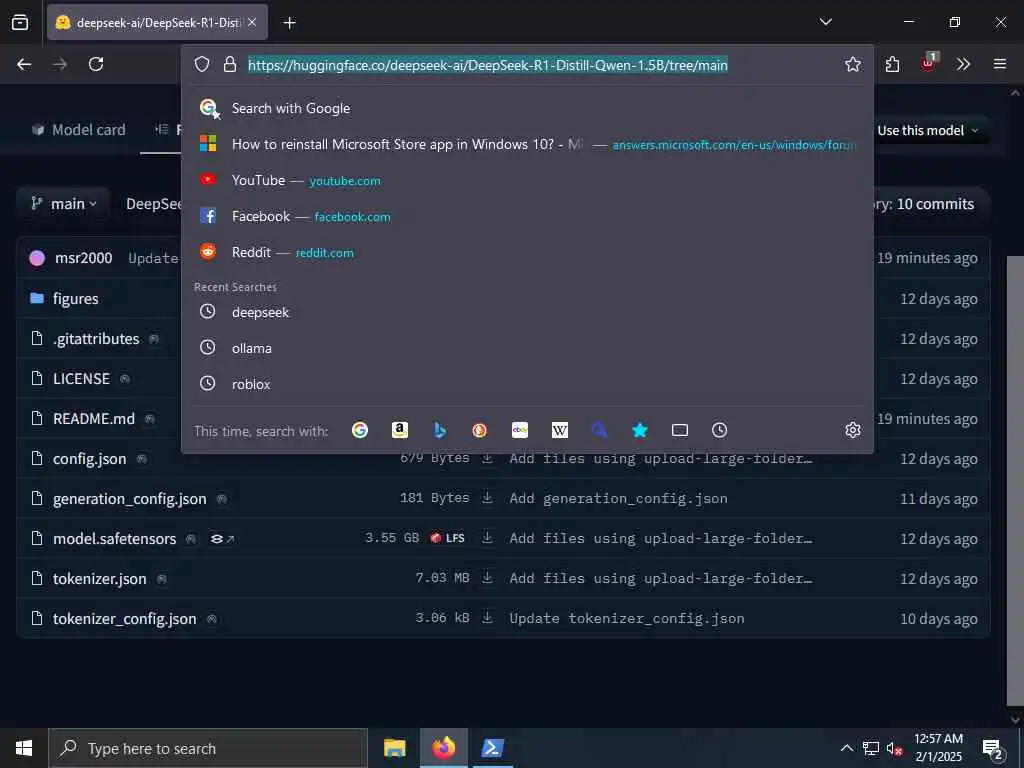Open File Explorer from taskbar
The image size is (1024, 768).
pyautogui.click(x=394, y=748)
